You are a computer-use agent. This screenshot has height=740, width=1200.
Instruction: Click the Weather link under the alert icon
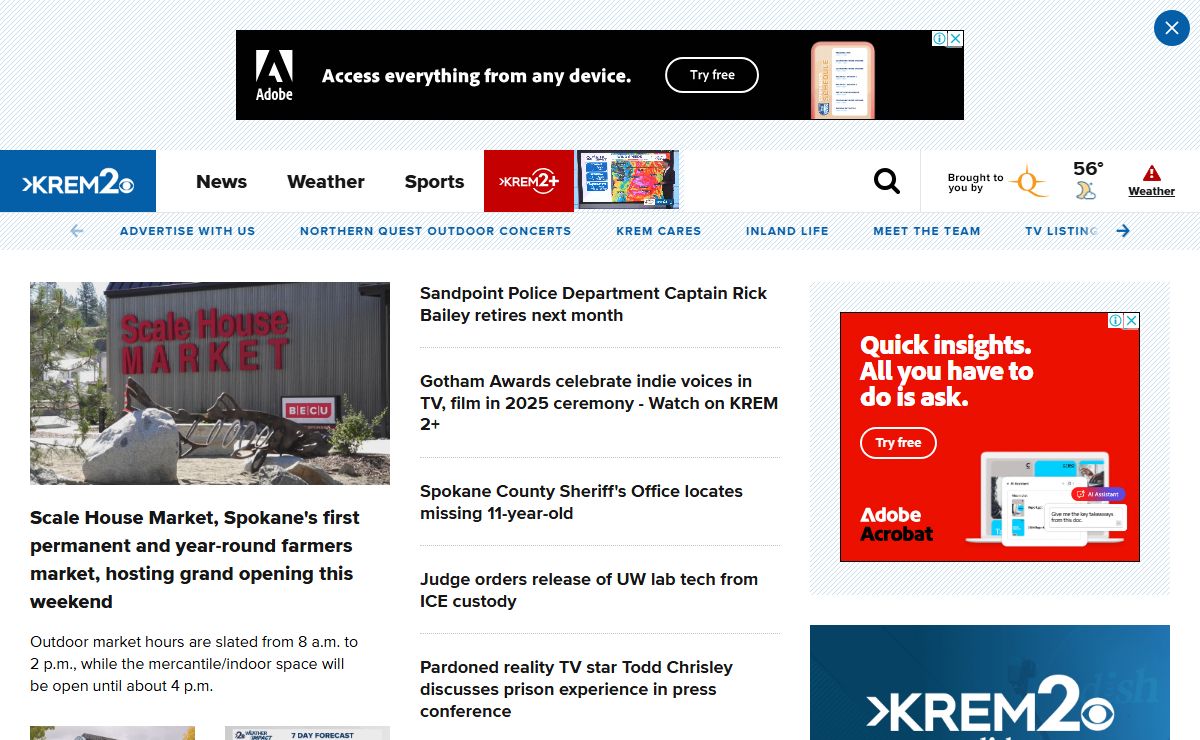pyautogui.click(x=1152, y=191)
